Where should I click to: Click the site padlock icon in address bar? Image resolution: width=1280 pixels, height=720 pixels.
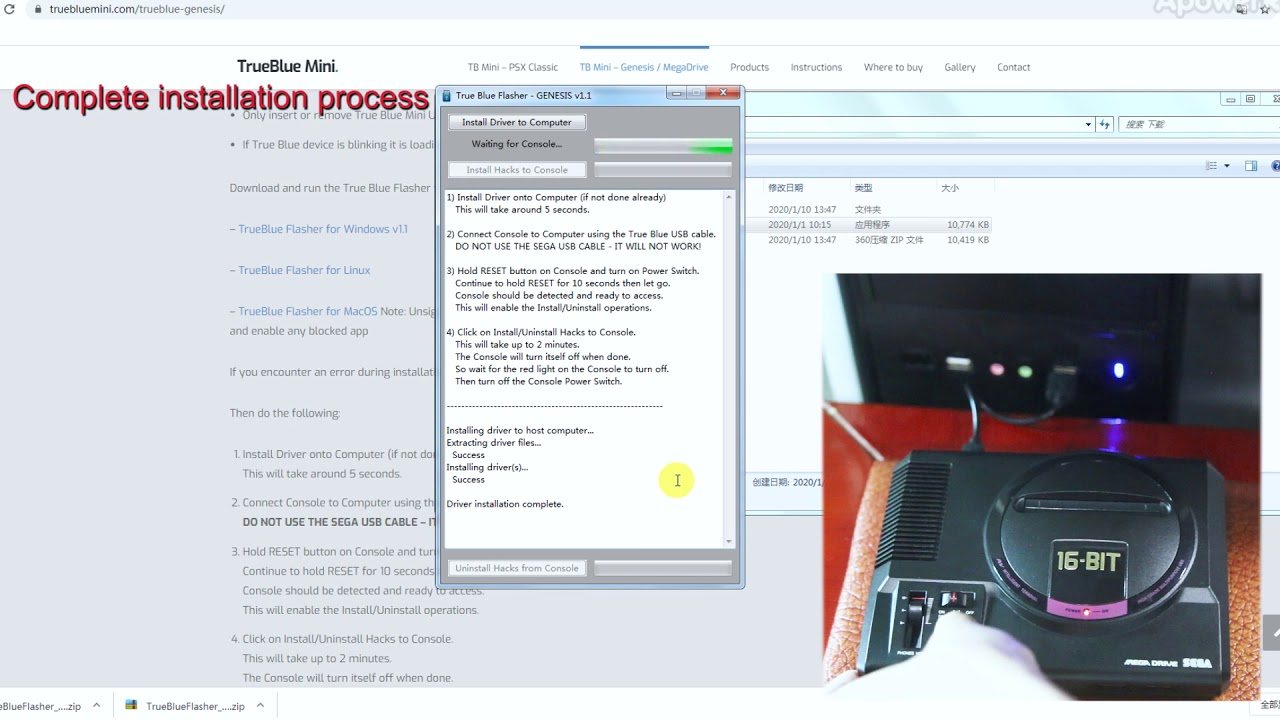(38, 9)
